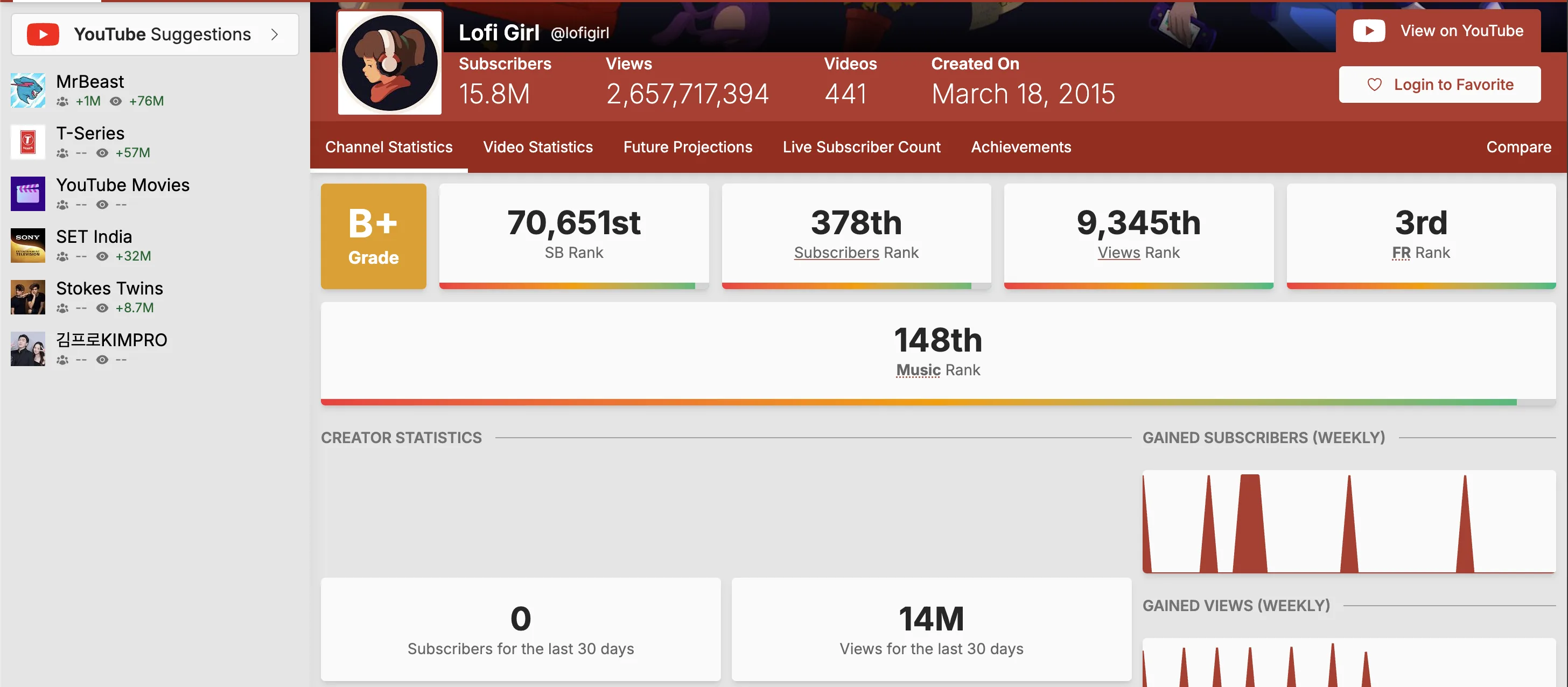Open the Stokes Twins channel name link
This screenshot has height=687, width=1568.
pyautogui.click(x=109, y=289)
